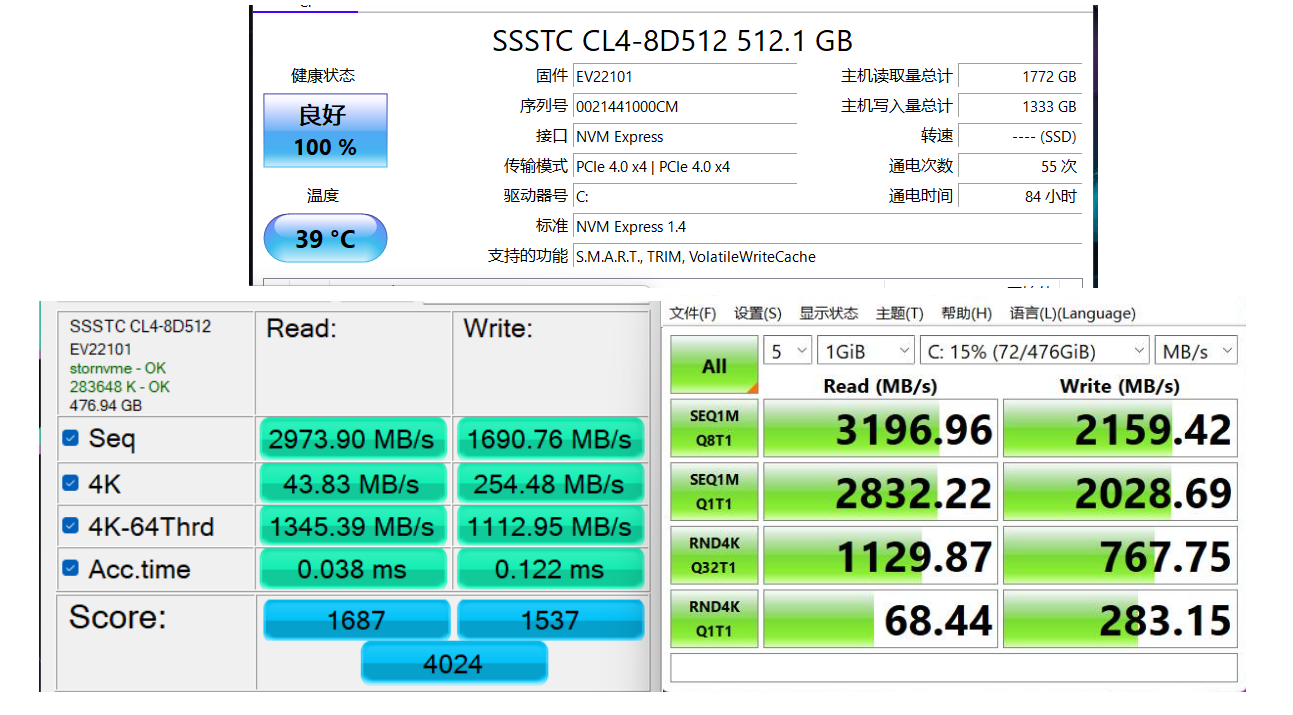Open the 设置(S) menu
Viewport: 1293px width, 715px height.
(x=758, y=313)
